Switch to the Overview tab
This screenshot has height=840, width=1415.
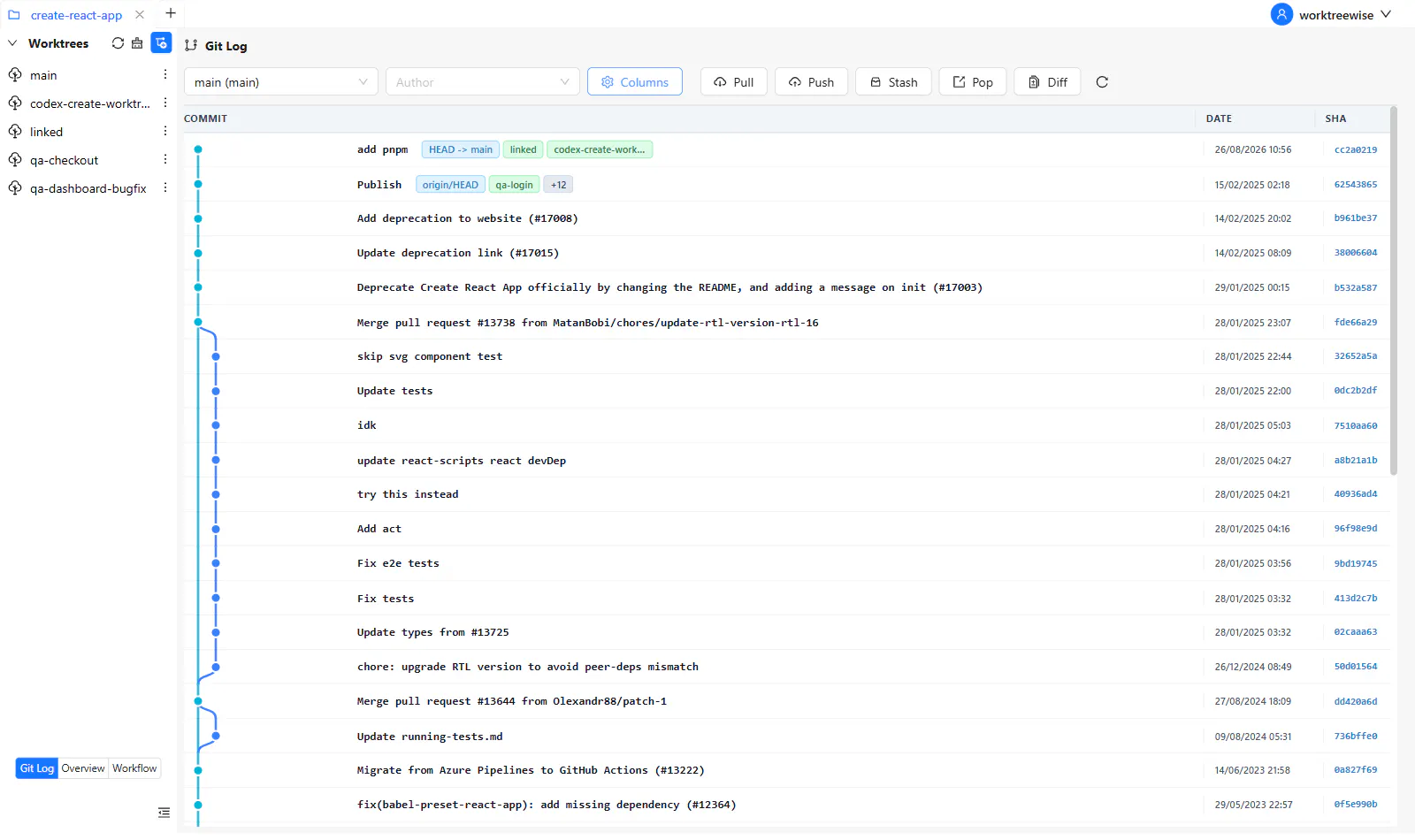83,768
